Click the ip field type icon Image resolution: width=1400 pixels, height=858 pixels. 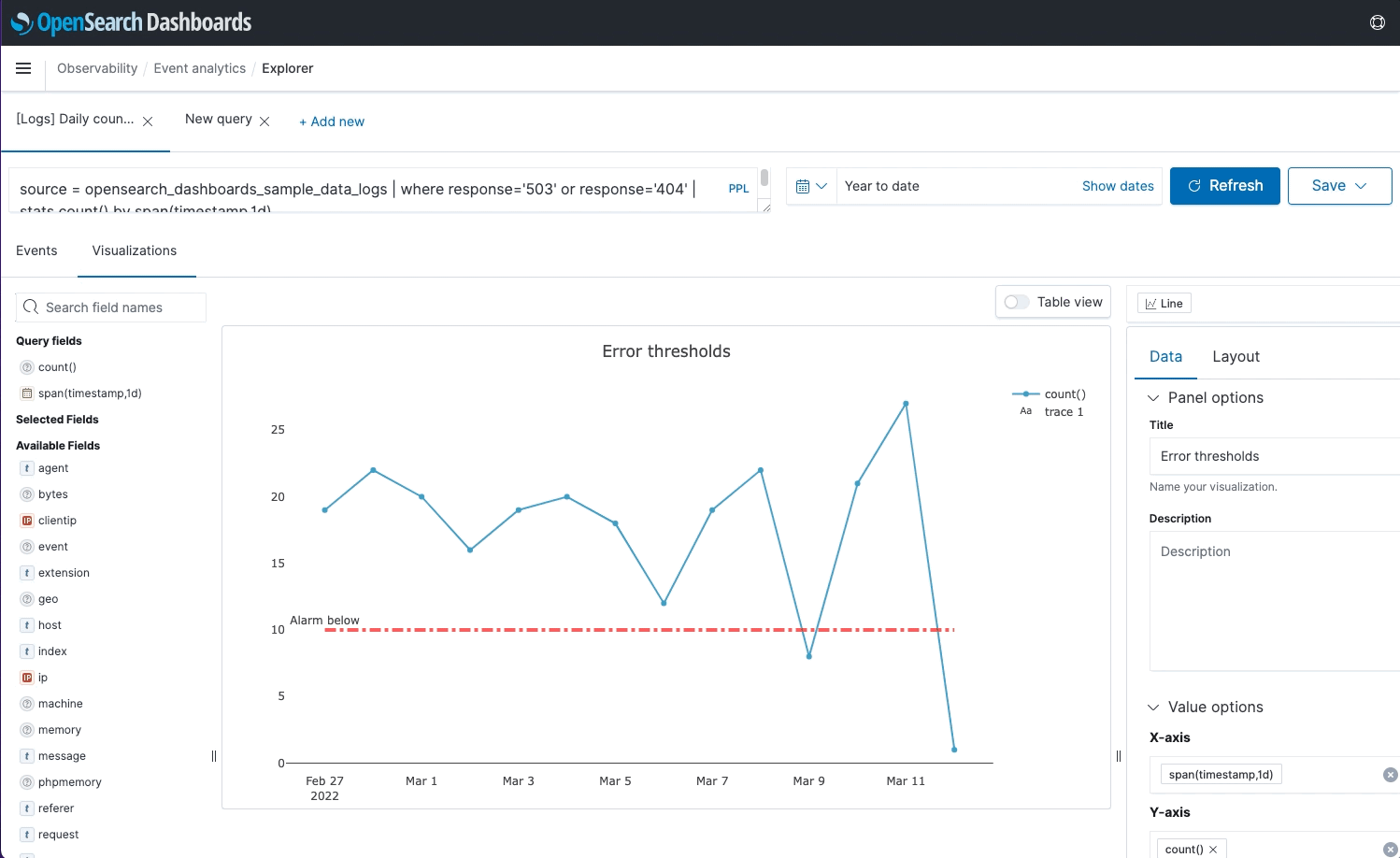pos(27,678)
